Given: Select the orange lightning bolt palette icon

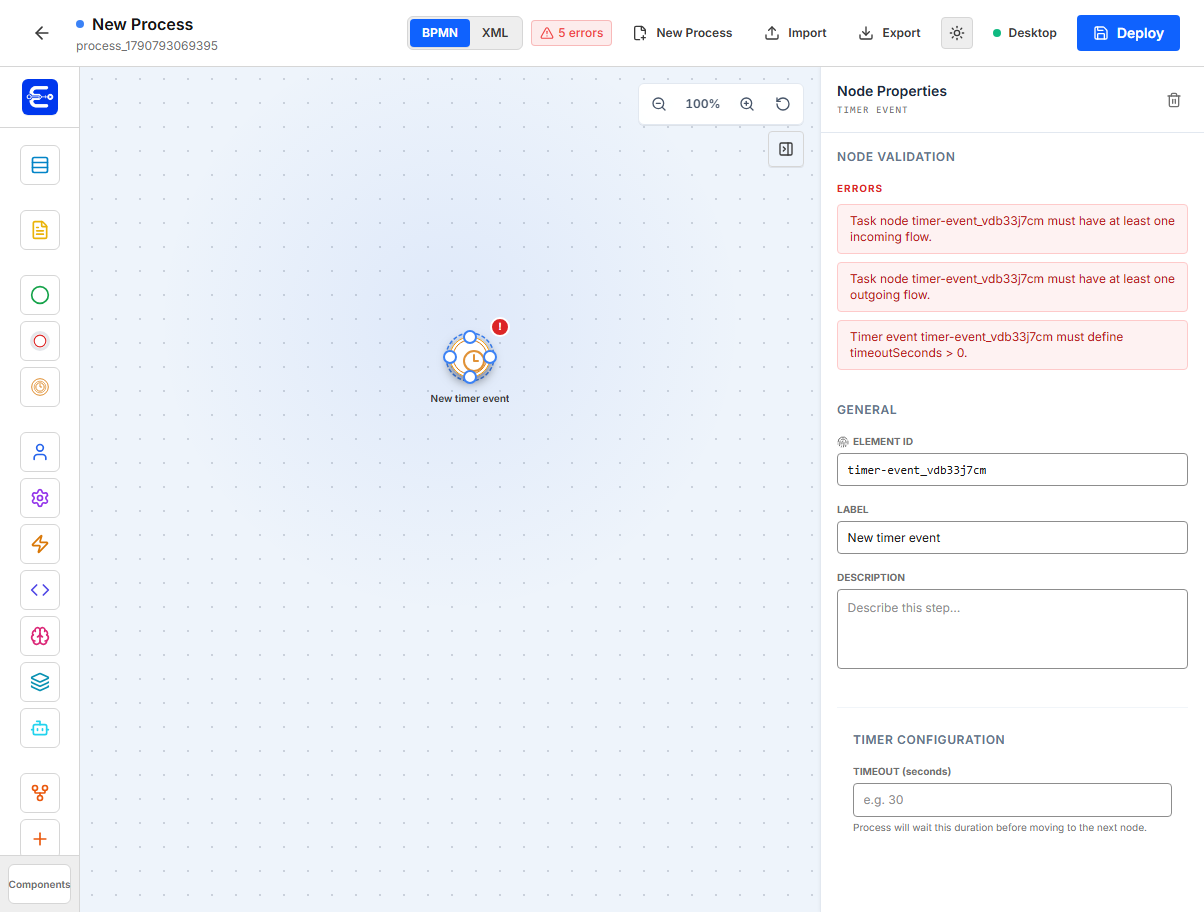Looking at the screenshot, I should [x=40, y=544].
